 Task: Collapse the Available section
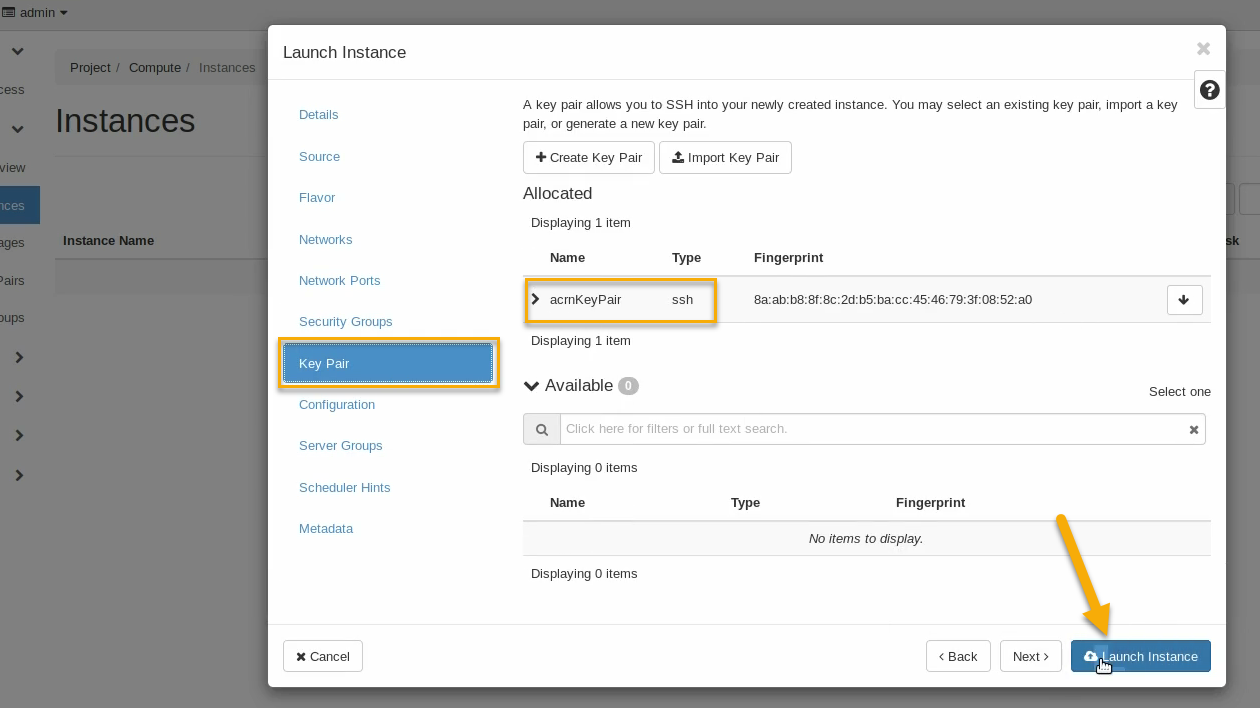[x=531, y=386]
